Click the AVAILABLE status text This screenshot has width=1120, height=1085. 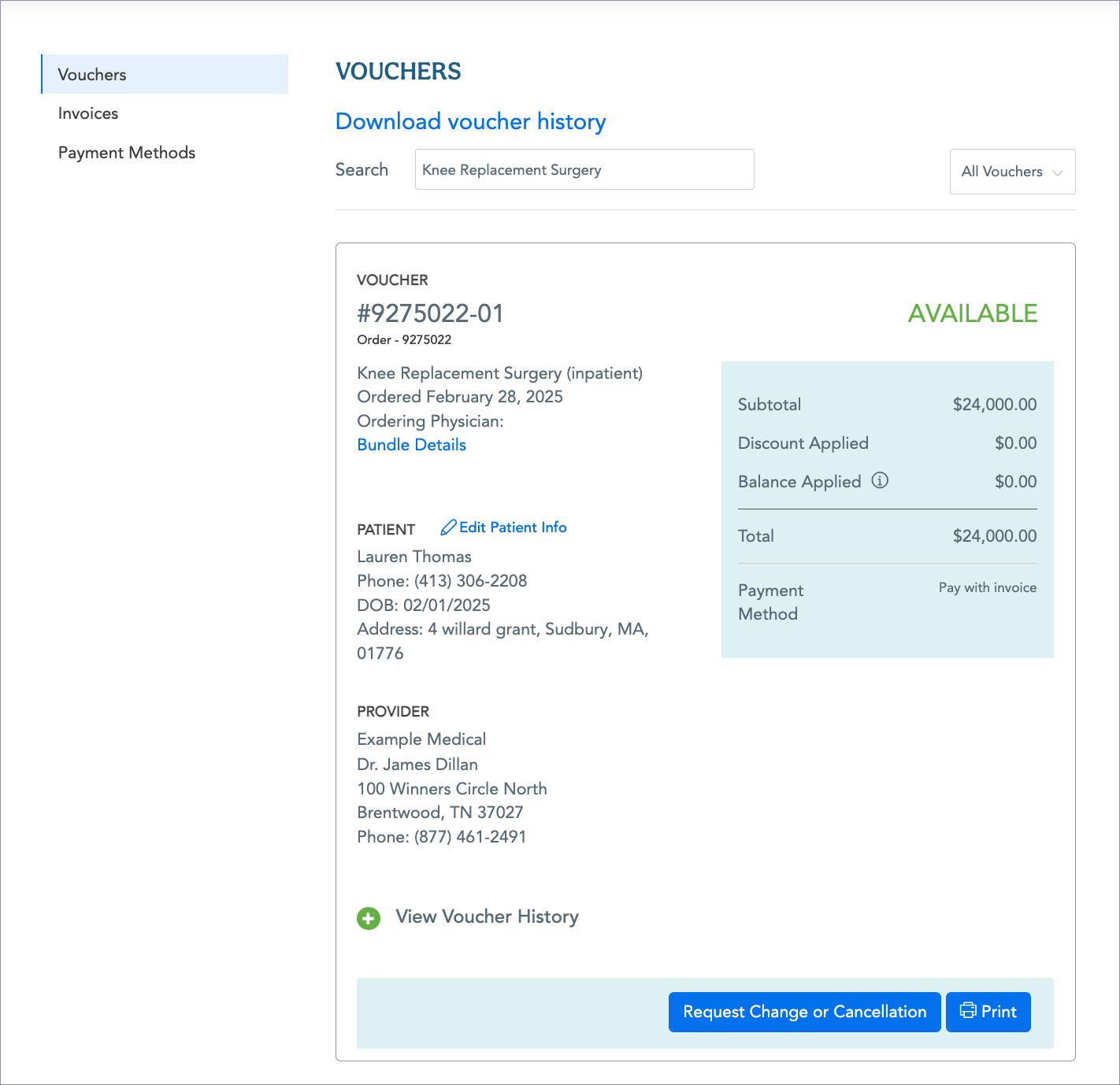click(973, 313)
